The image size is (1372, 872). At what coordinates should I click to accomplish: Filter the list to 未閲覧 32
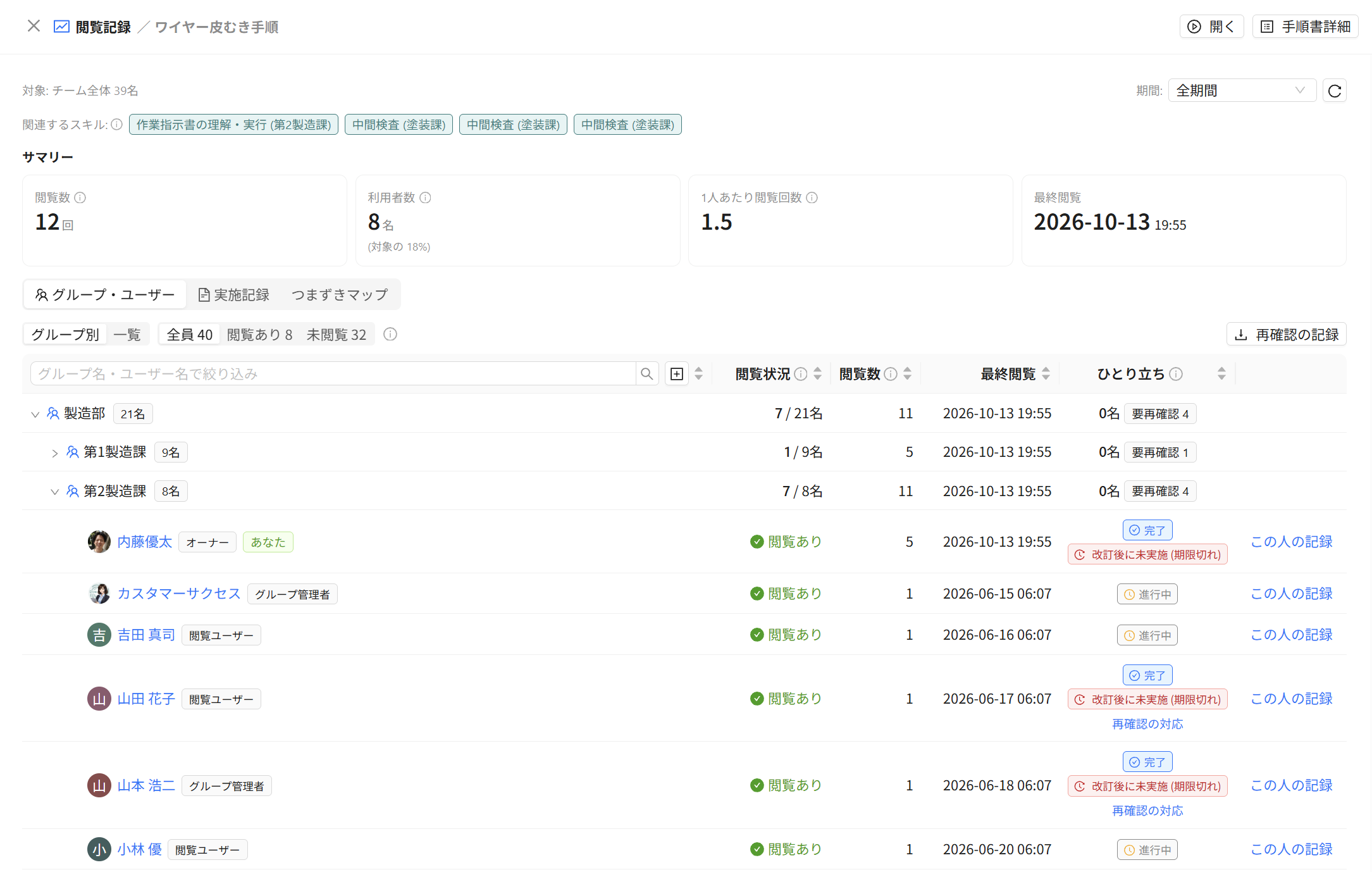click(x=336, y=334)
